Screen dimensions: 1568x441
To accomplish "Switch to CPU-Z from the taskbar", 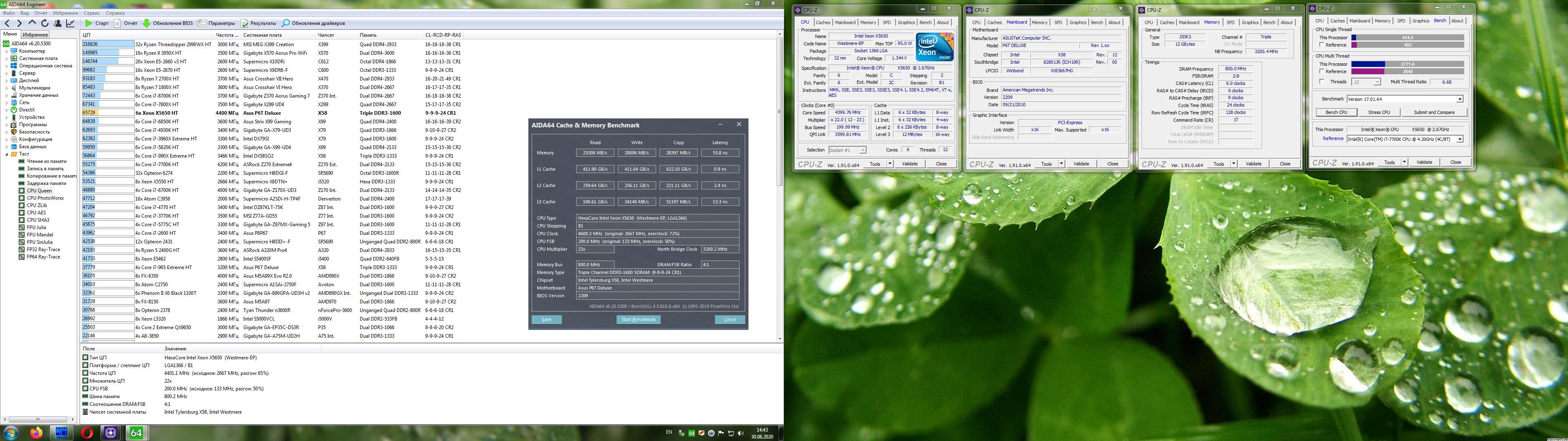I will coord(111,433).
